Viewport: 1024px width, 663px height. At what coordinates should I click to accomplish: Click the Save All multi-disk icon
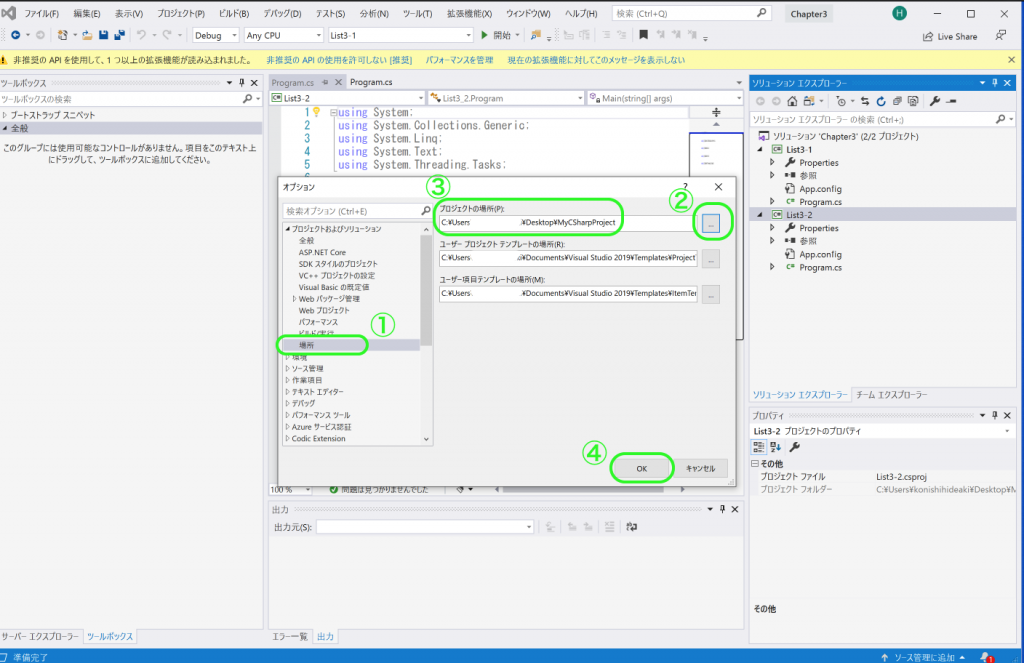pyautogui.click(x=120, y=35)
